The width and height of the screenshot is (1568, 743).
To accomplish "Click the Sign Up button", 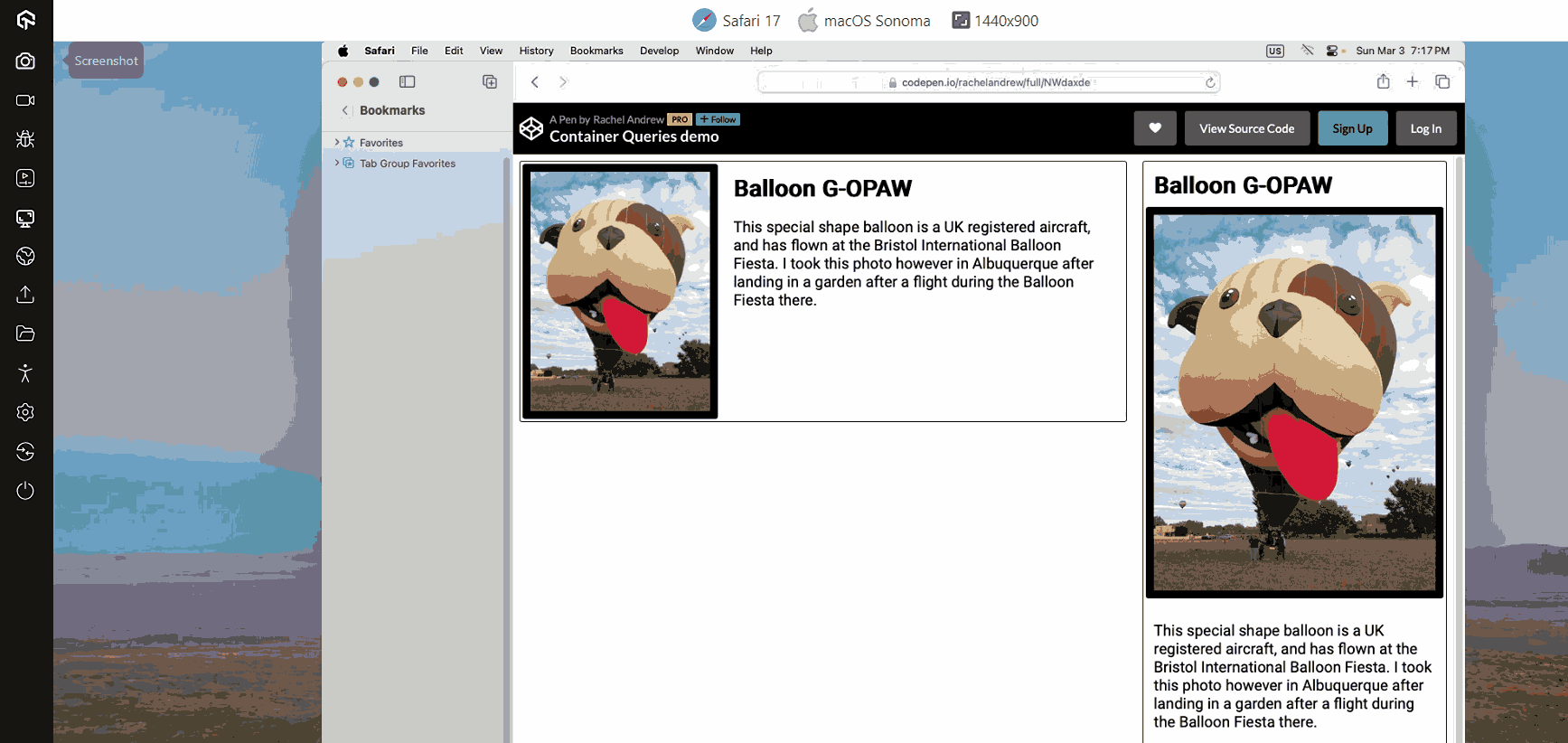I will pos(1351,128).
